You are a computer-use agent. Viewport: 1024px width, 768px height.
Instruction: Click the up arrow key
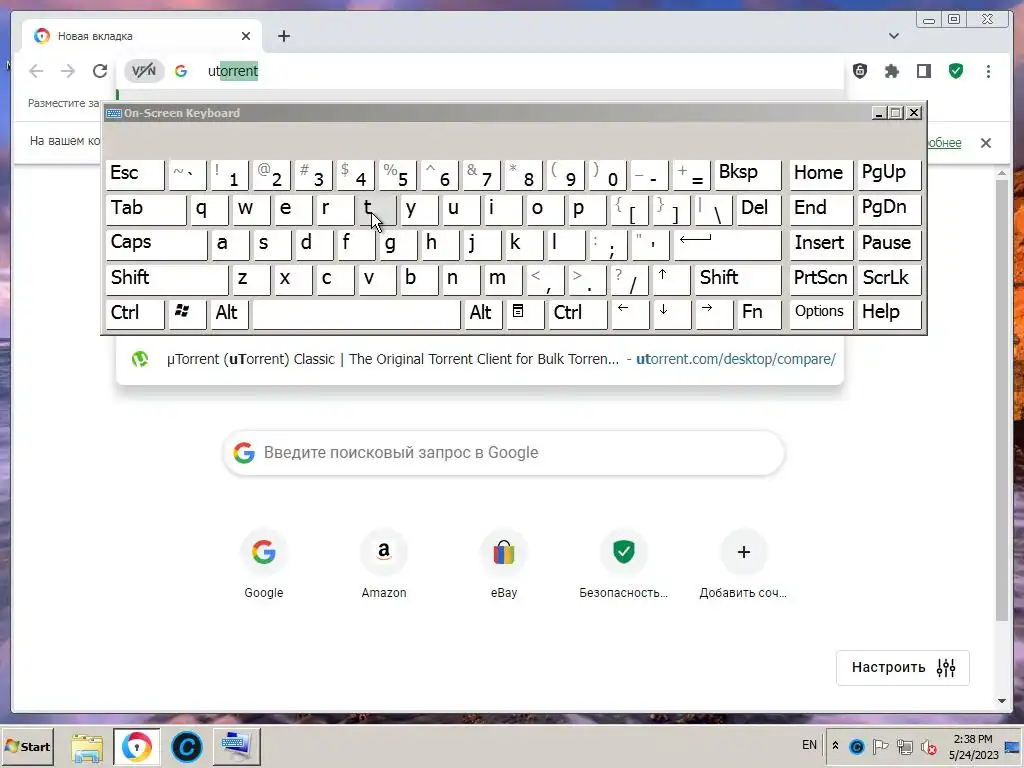click(x=671, y=280)
